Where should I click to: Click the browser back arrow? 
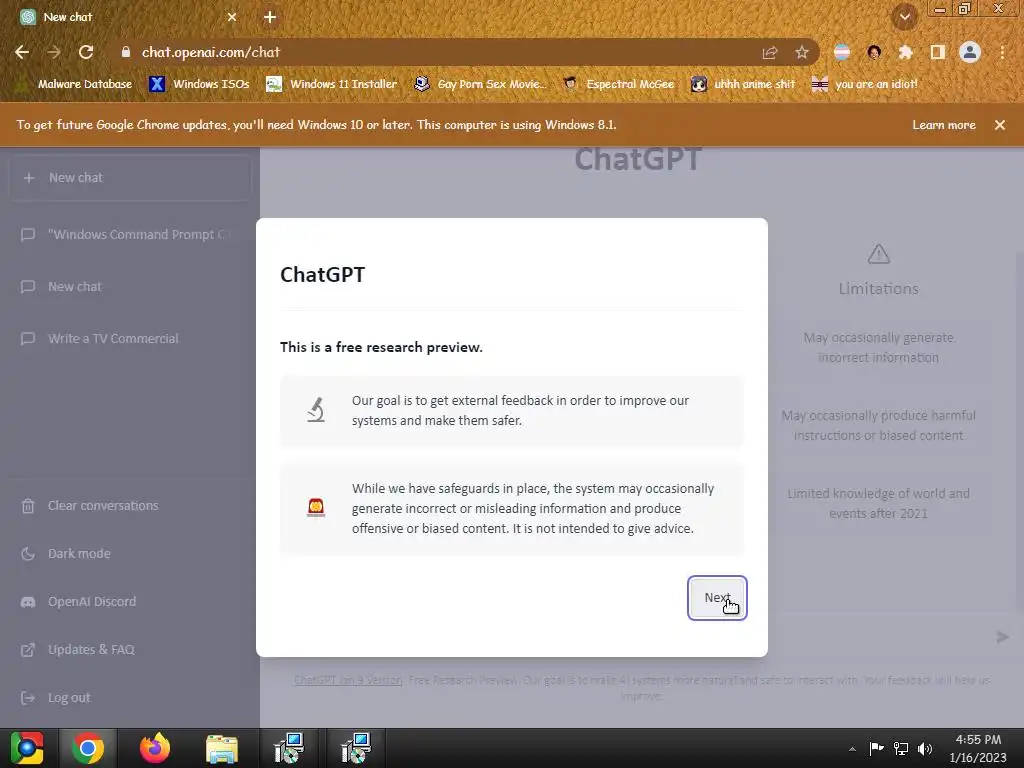click(x=22, y=52)
